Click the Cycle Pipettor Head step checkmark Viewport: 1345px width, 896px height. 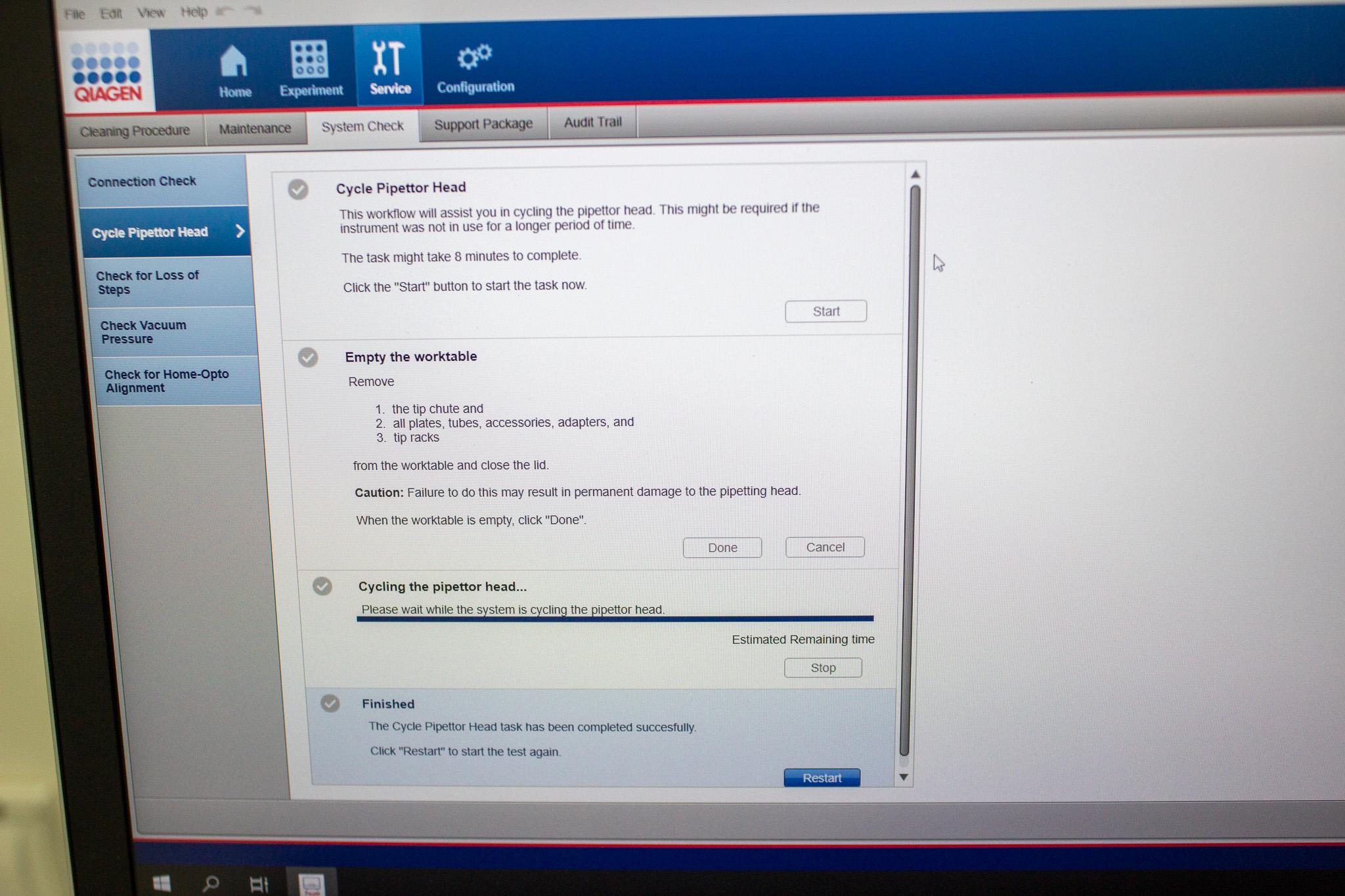point(298,190)
